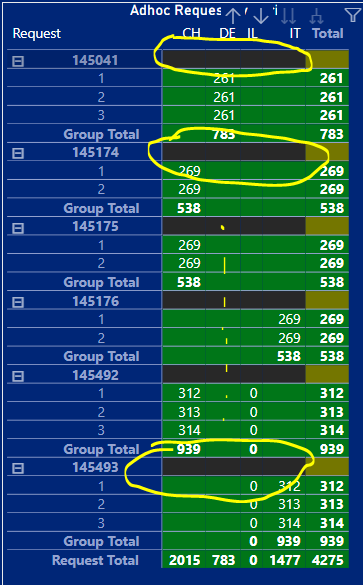Click the IL column header
Image resolution: width=363 pixels, height=585 pixels.
(x=253, y=33)
